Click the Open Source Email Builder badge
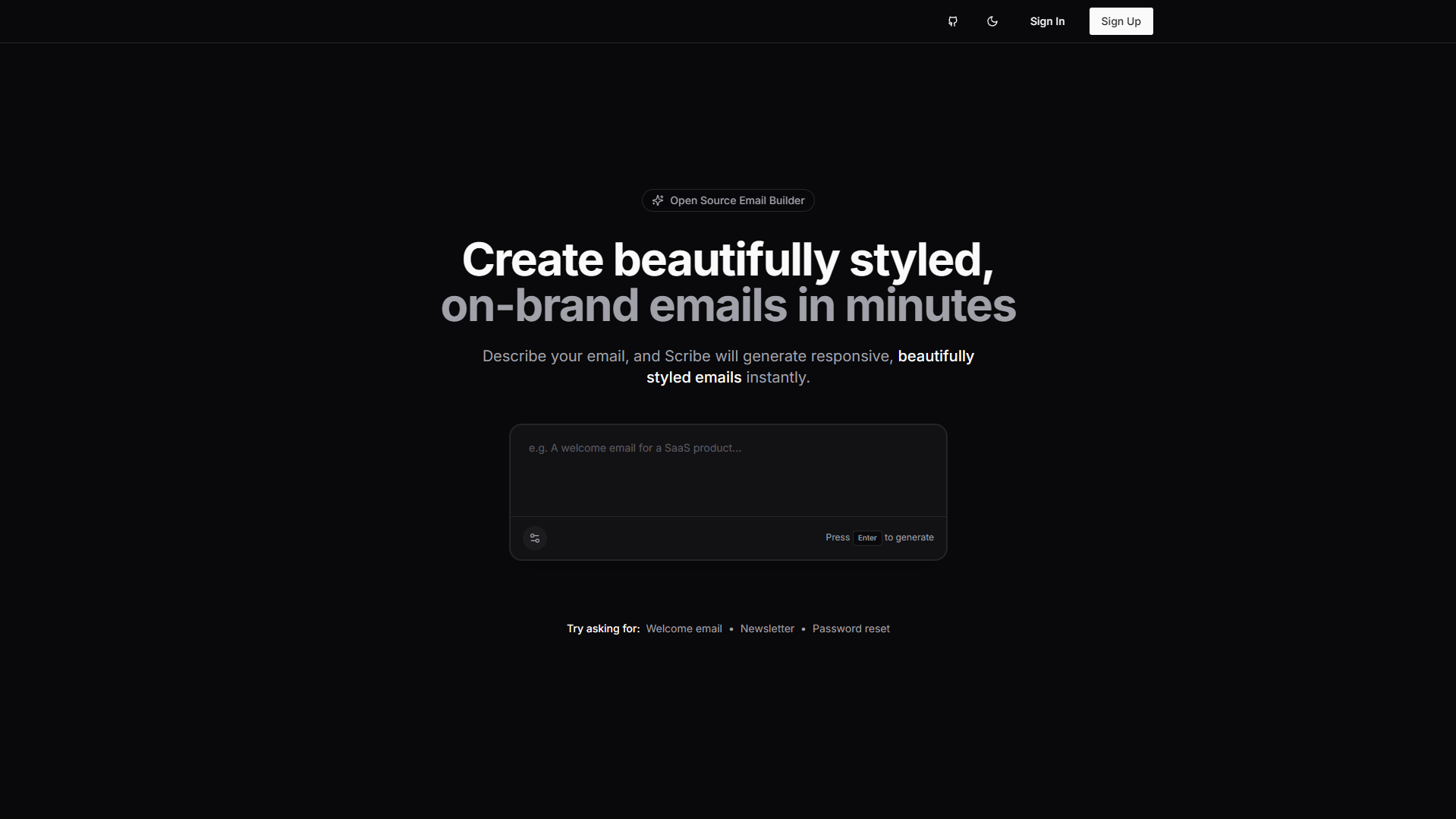The image size is (1456, 819). 728,200
